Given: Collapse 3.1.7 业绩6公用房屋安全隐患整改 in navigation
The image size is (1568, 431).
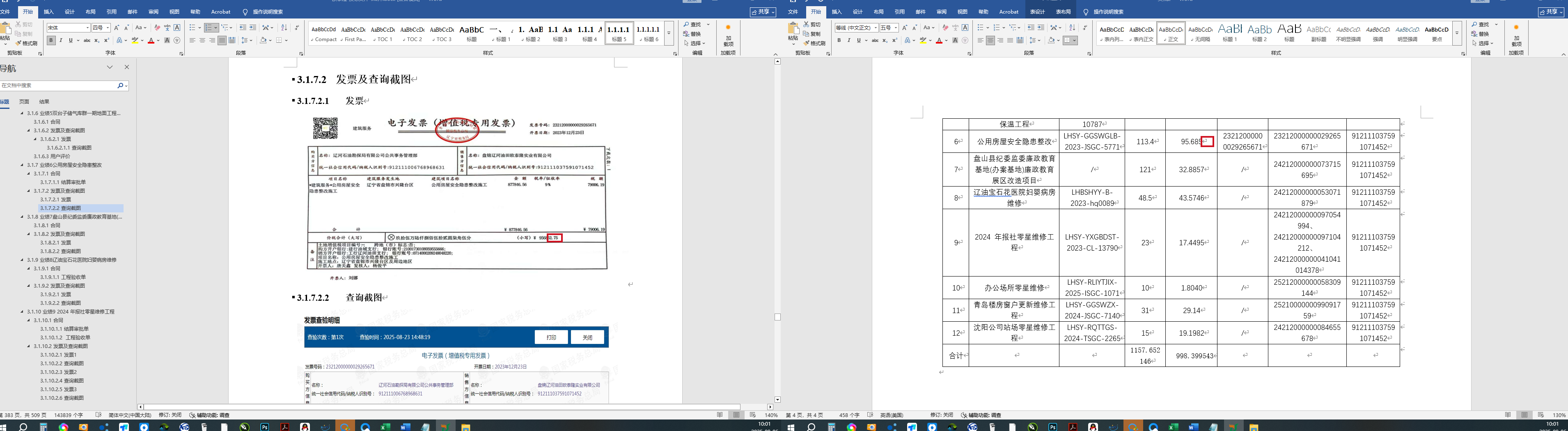Looking at the screenshot, I should coord(22,165).
